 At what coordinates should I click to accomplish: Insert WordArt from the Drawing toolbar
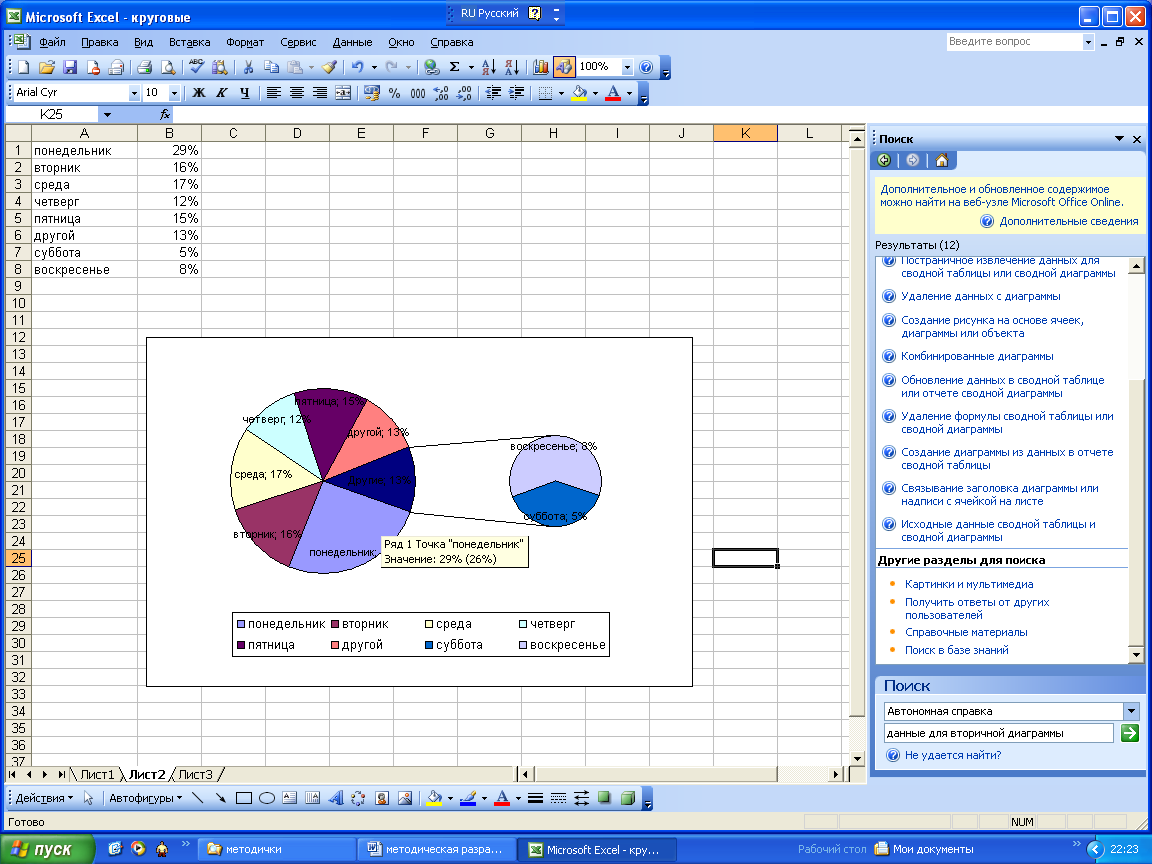336,798
